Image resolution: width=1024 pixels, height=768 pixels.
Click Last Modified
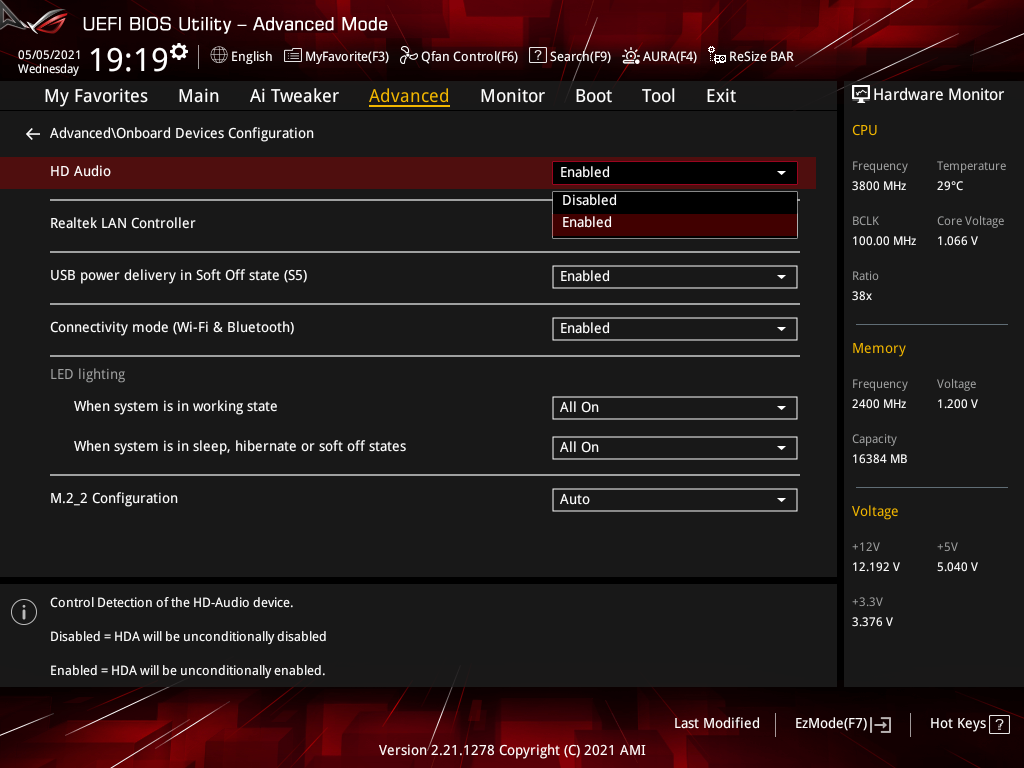[x=716, y=724]
